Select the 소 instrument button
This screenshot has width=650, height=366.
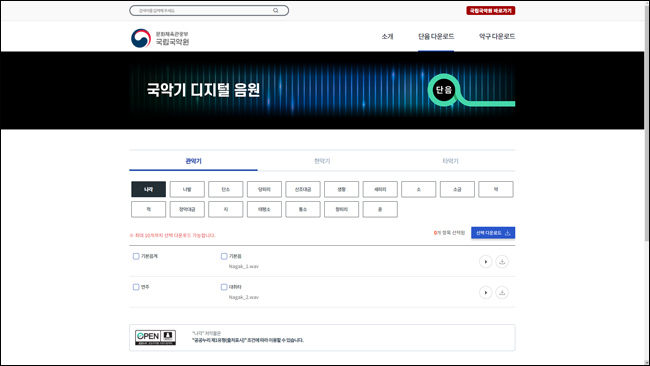pyautogui.click(x=419, y=189)
